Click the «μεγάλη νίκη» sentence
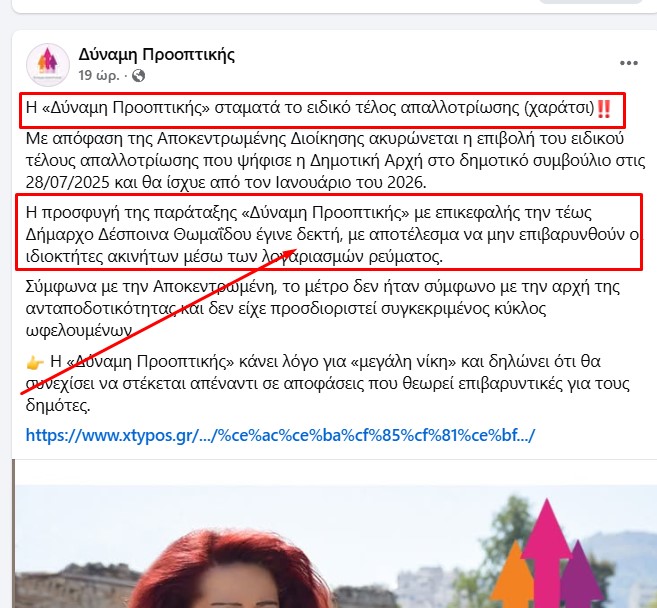 coord(328,383)
